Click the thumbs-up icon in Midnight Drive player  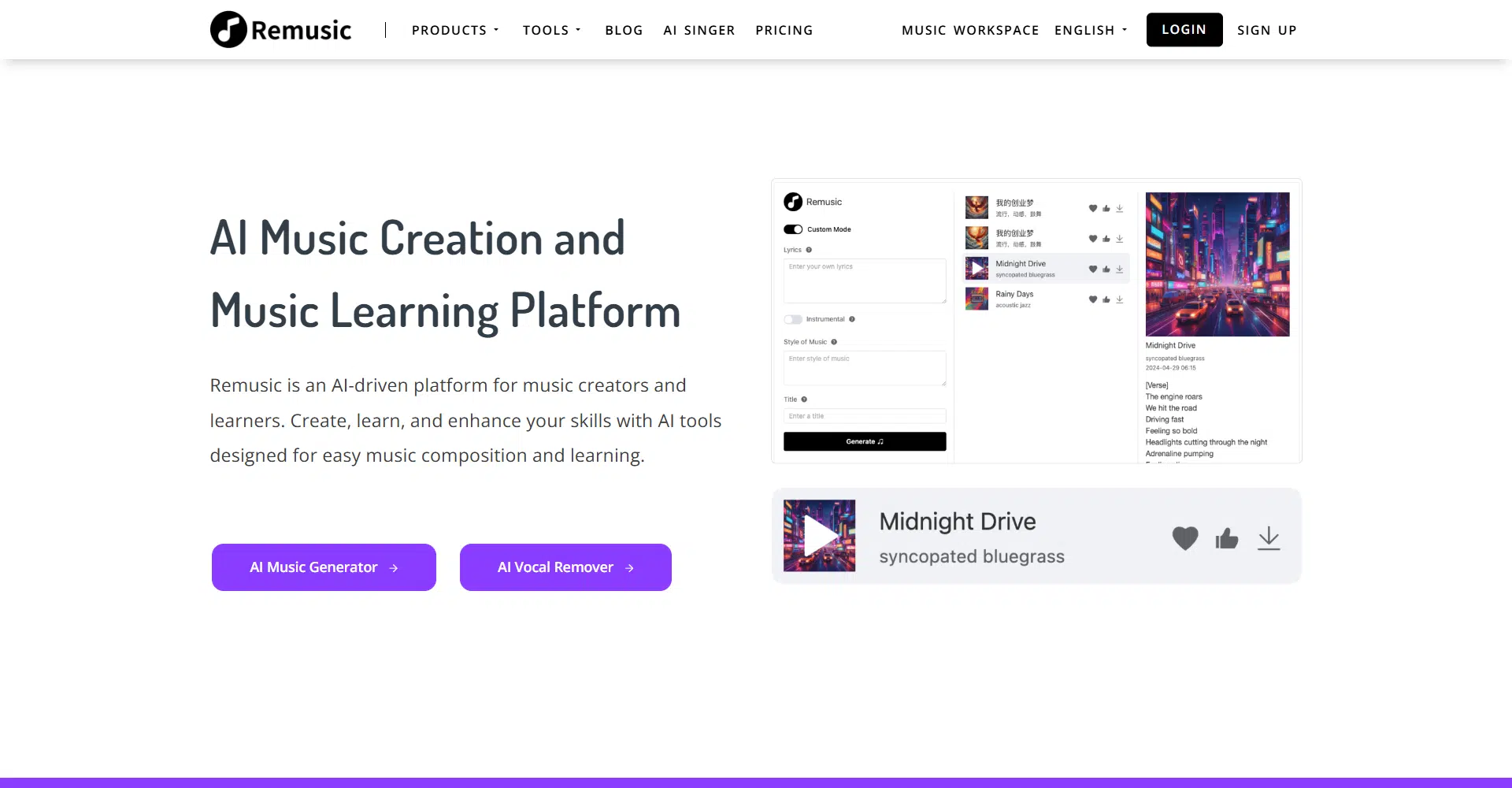pyautogui.click(x=1226, y=538)
